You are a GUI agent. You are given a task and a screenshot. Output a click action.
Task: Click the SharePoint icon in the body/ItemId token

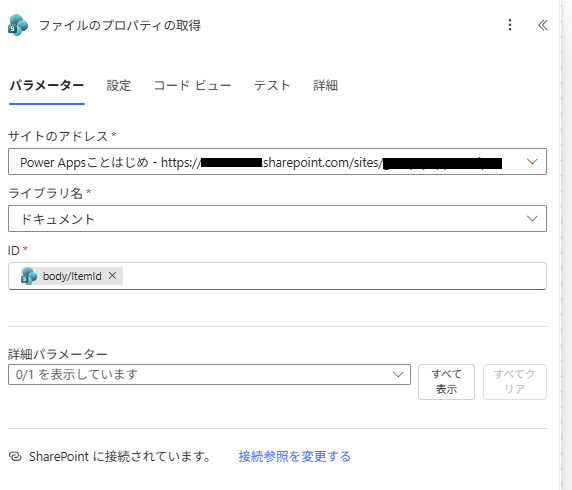[x=29, y=276]
